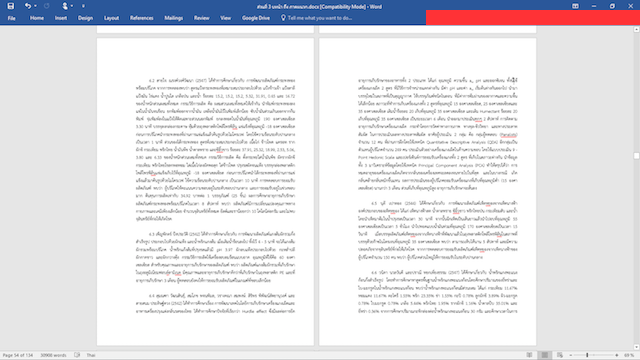The width and height of the screenshot is (640, 360).
Task: Switch to Print Layout view
Action: 544,355
